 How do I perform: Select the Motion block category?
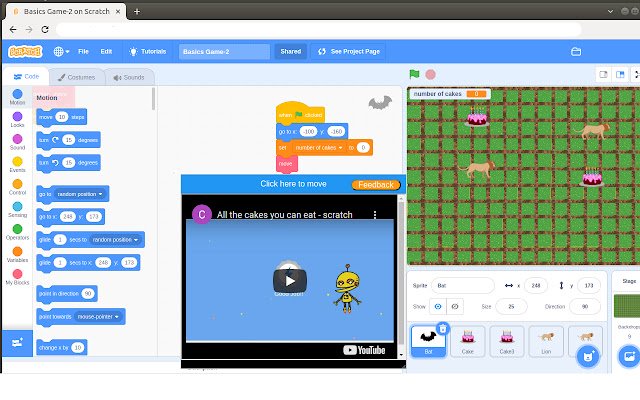point(17,97)
